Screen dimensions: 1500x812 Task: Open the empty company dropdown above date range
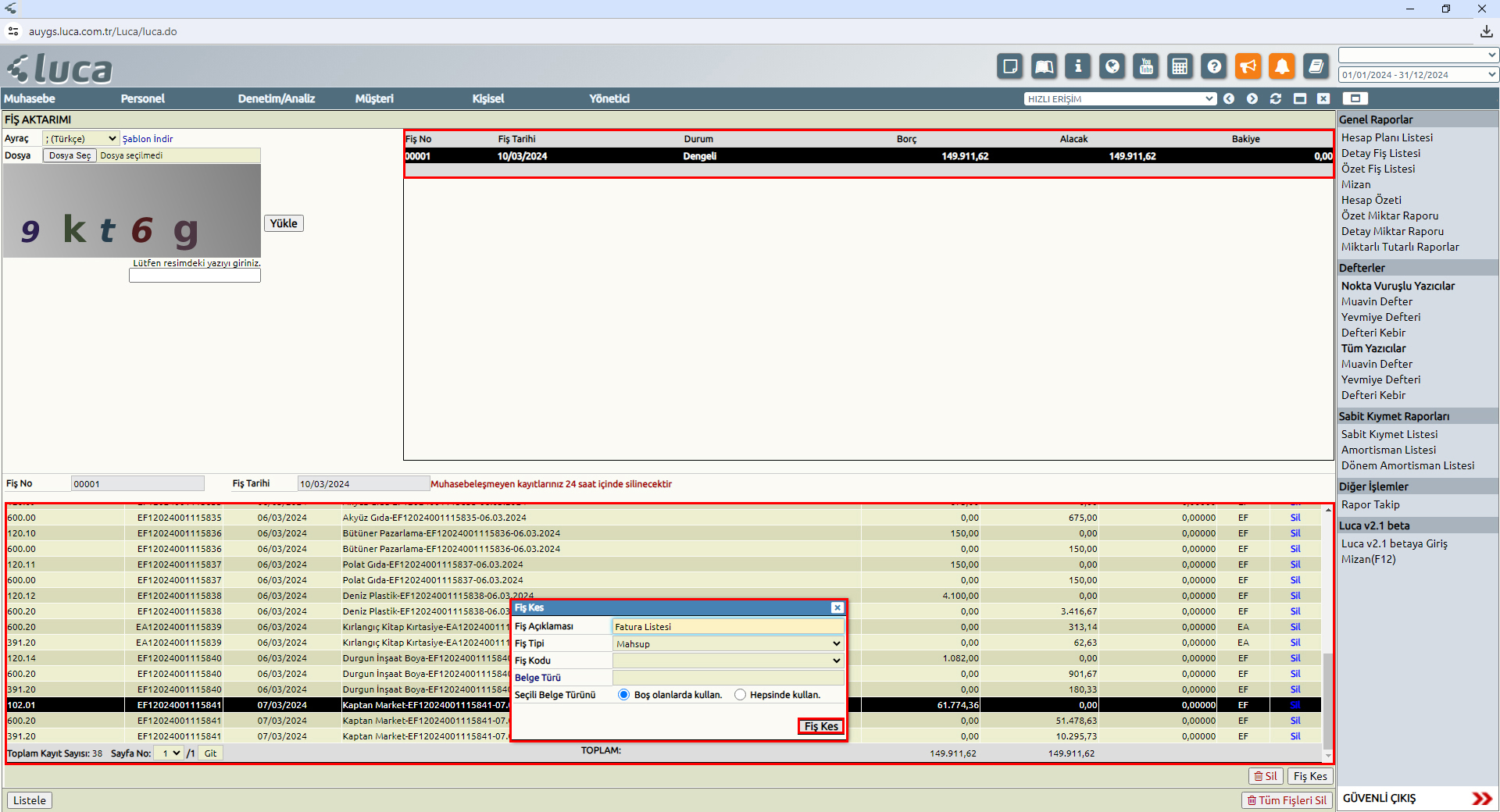pos(1418,55)
